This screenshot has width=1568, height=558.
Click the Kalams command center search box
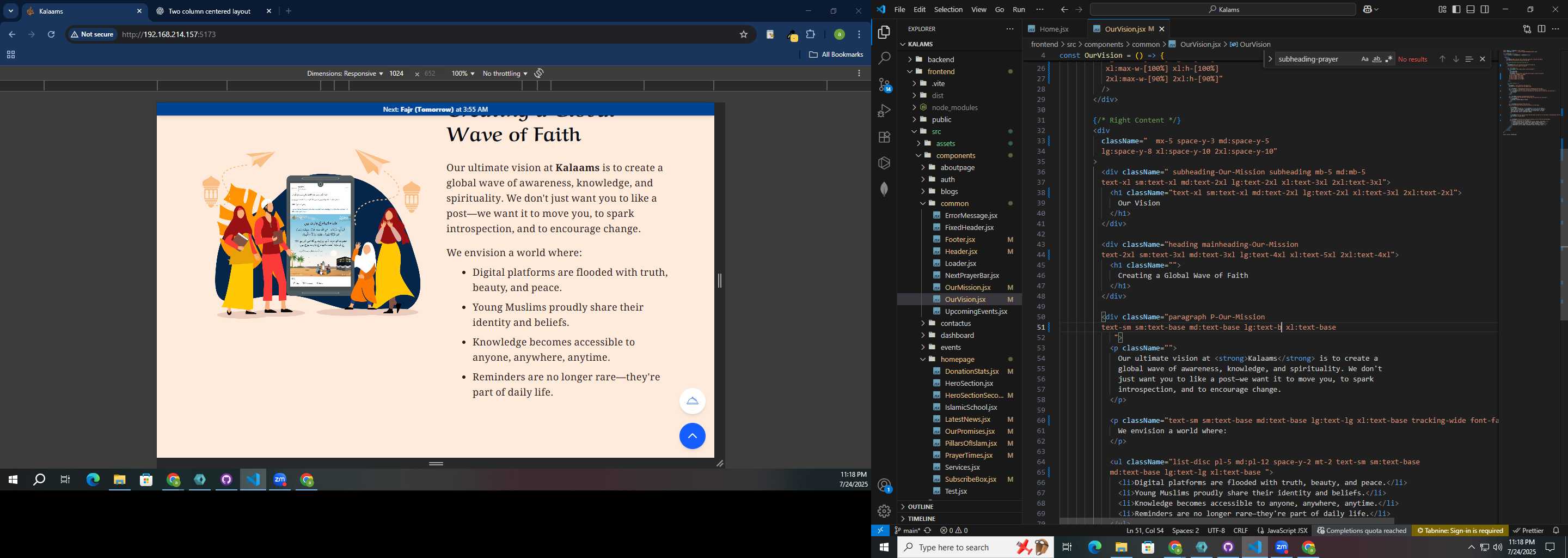[x=1223, y=9]
